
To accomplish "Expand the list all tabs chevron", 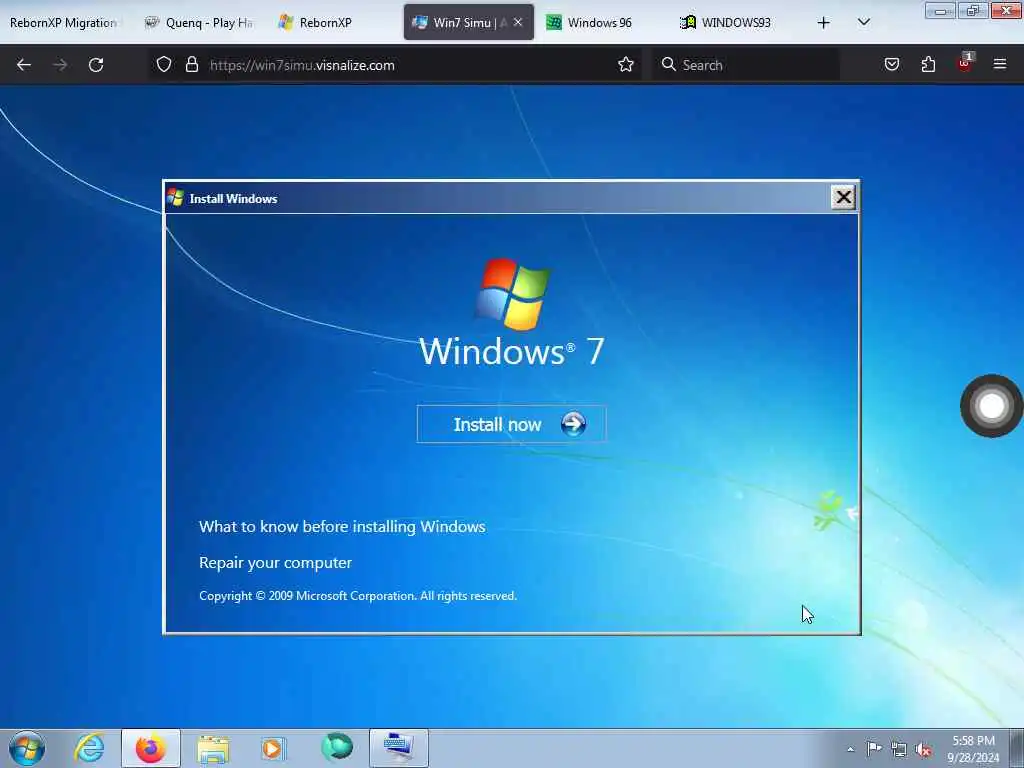I will 863,22.
